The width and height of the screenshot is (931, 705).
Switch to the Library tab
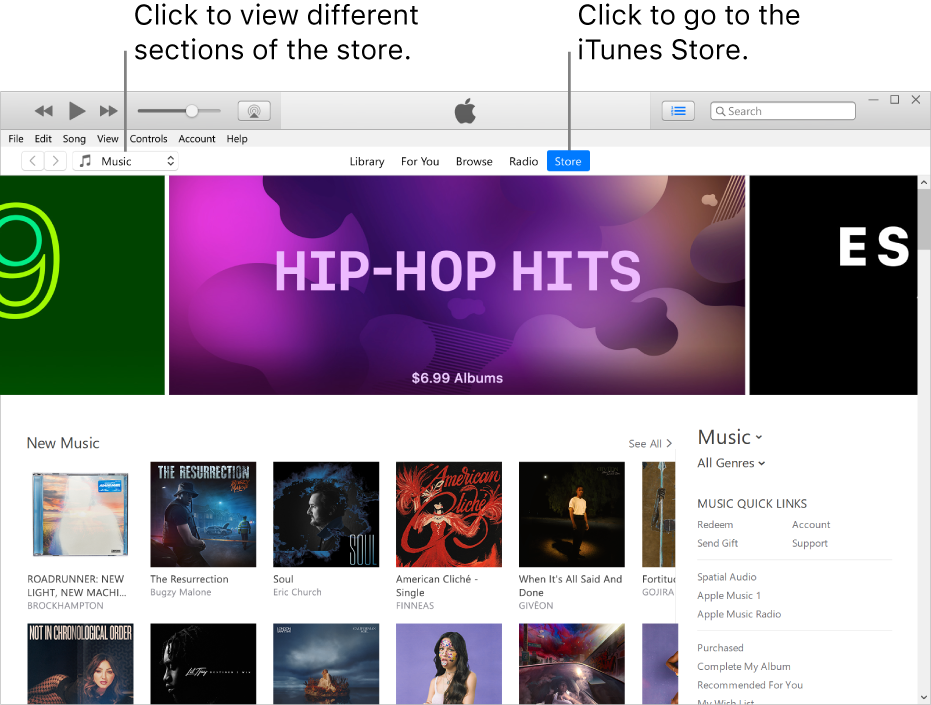tap(366, 161)
